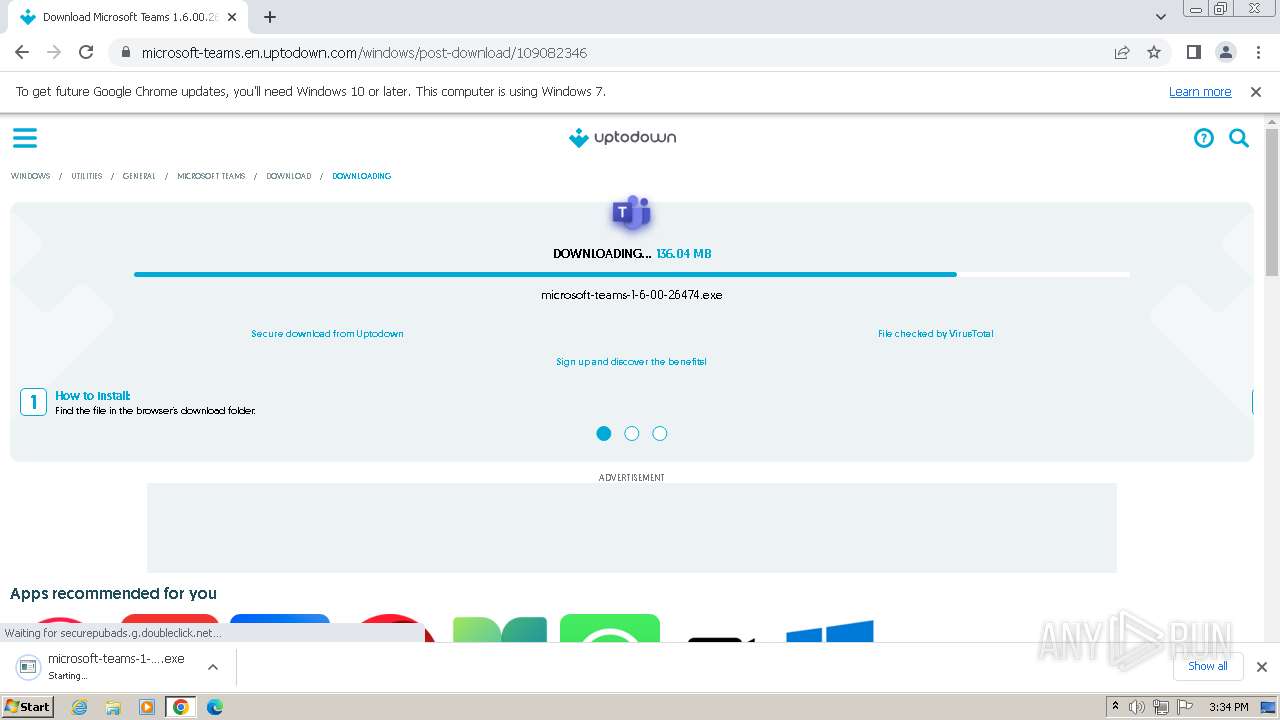The image size is (1280, 720).
Task: Show hidden system tray icons
Action: click(x=1115, y=707)
